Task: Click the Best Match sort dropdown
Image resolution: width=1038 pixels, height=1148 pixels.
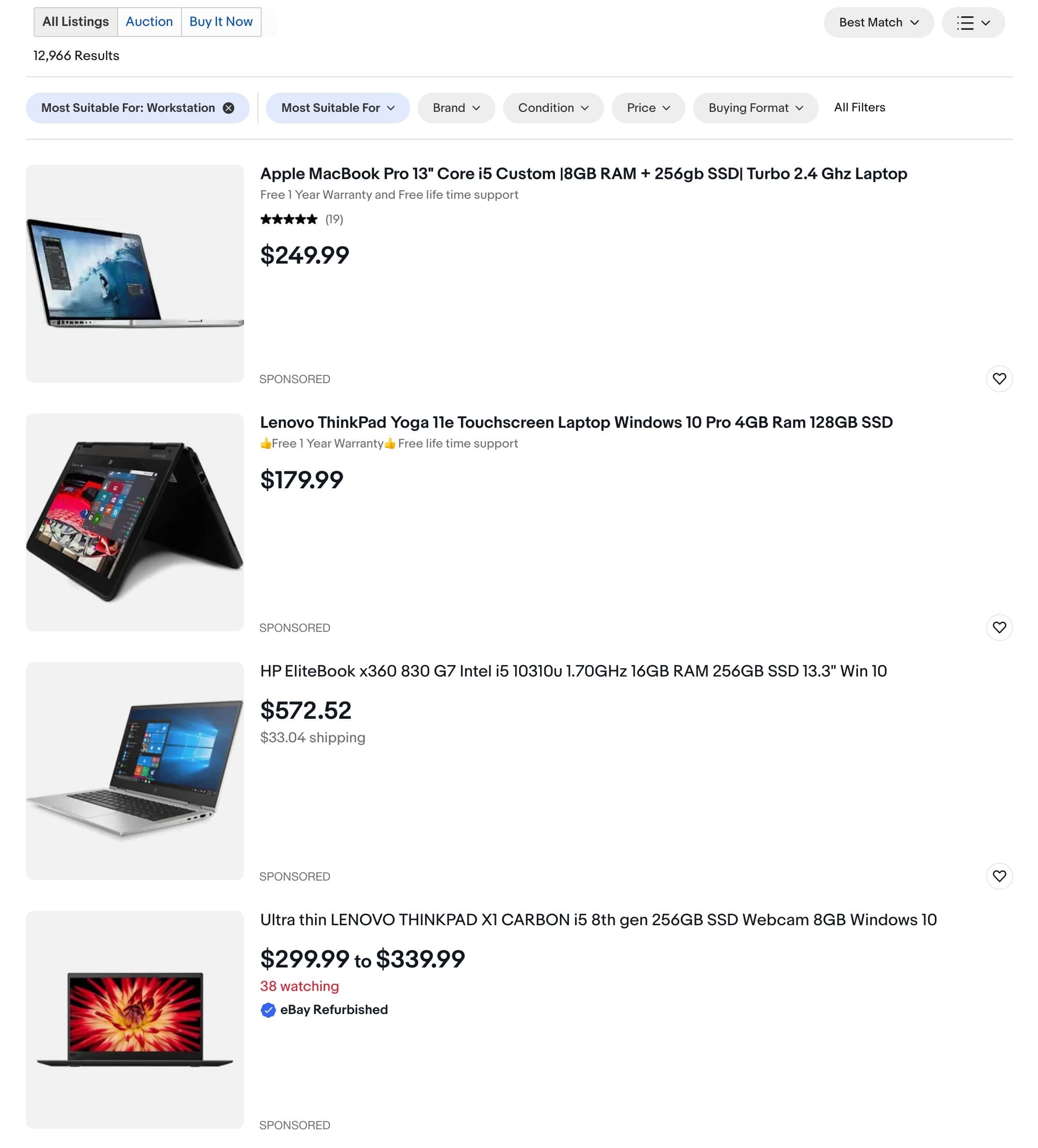Action: (878, 22)
